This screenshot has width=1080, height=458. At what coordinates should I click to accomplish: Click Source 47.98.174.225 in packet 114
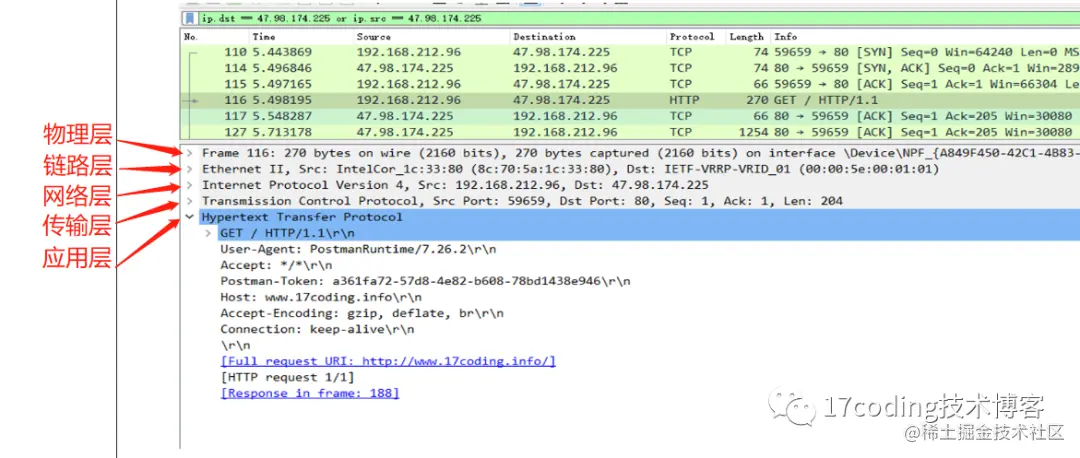click(405, 68)
